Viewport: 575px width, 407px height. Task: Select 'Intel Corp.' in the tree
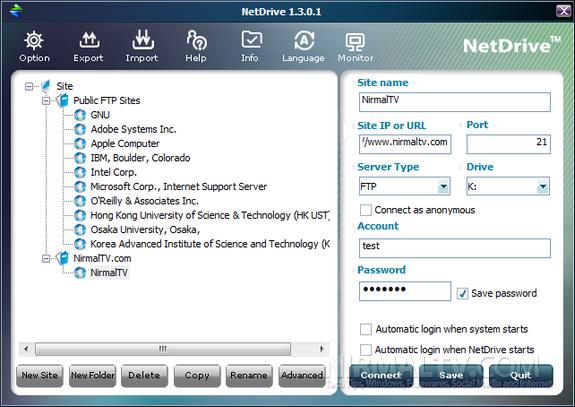click(x=114, y=172)
